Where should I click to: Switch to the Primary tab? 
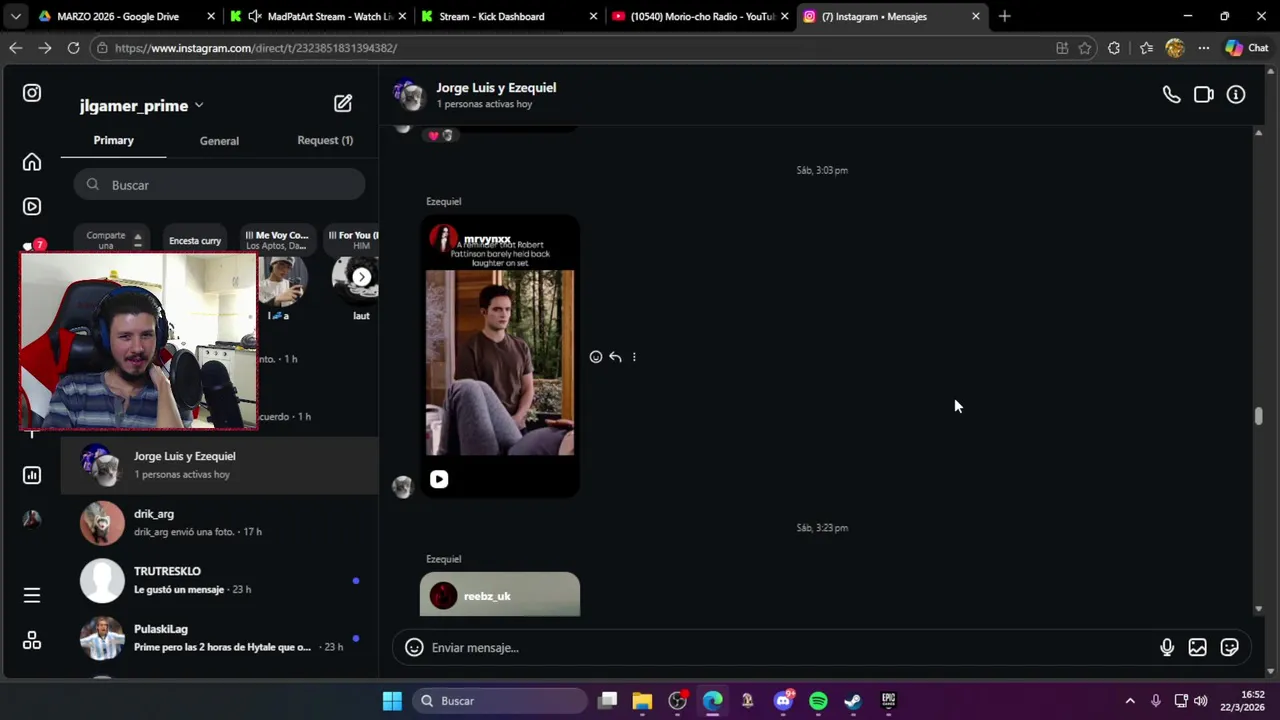point(113,140)
